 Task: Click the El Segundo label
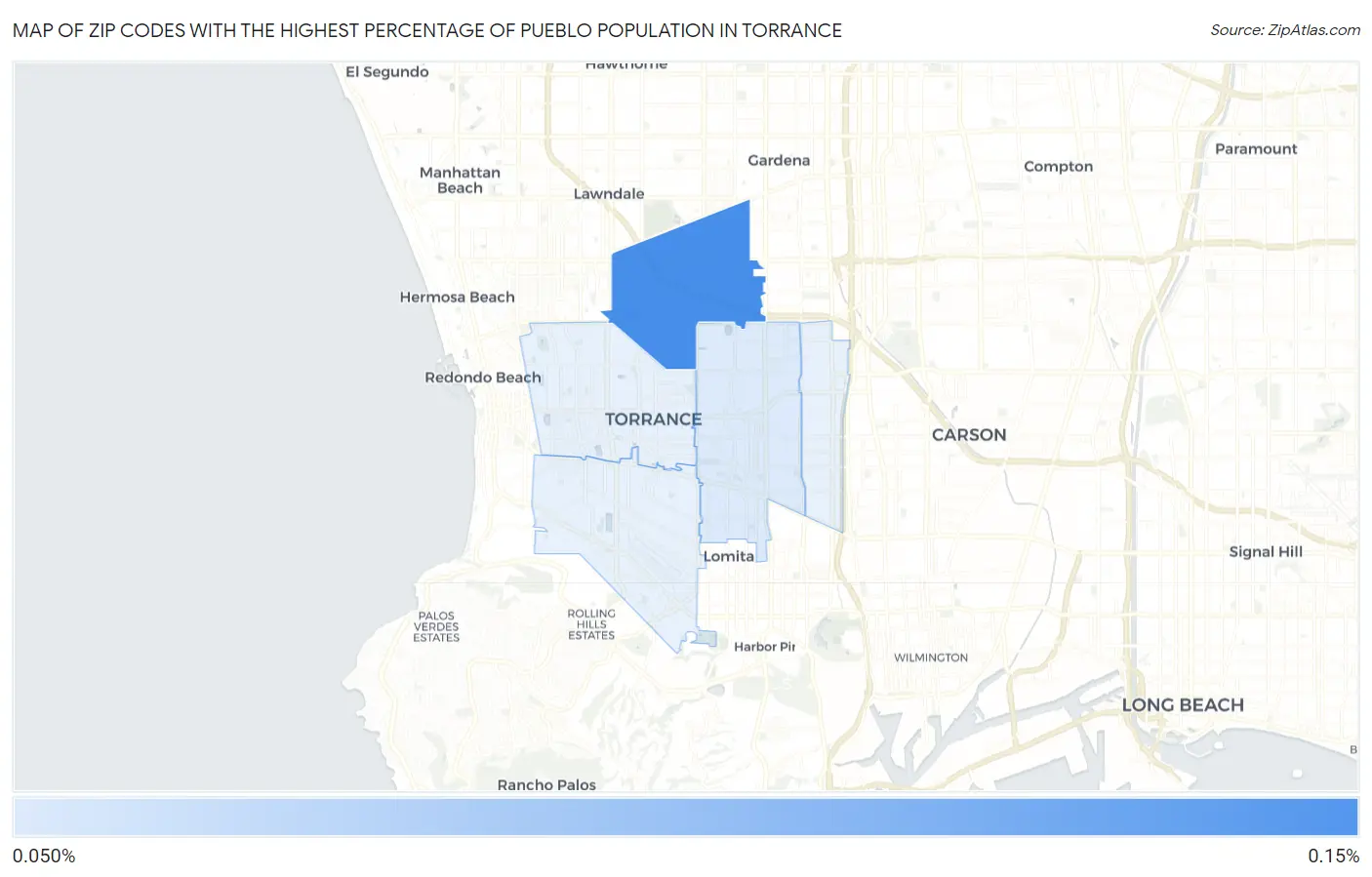387,72
